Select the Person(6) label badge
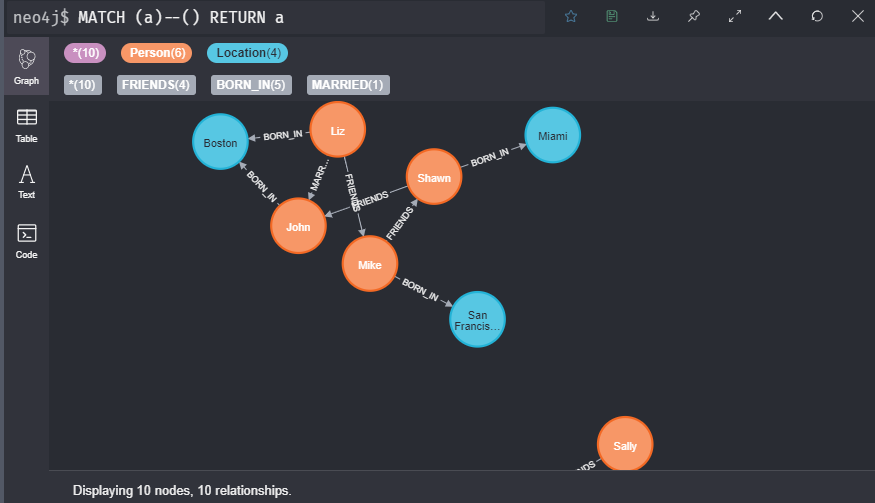Screen dimensions: 875x503 tap(156, 53)
